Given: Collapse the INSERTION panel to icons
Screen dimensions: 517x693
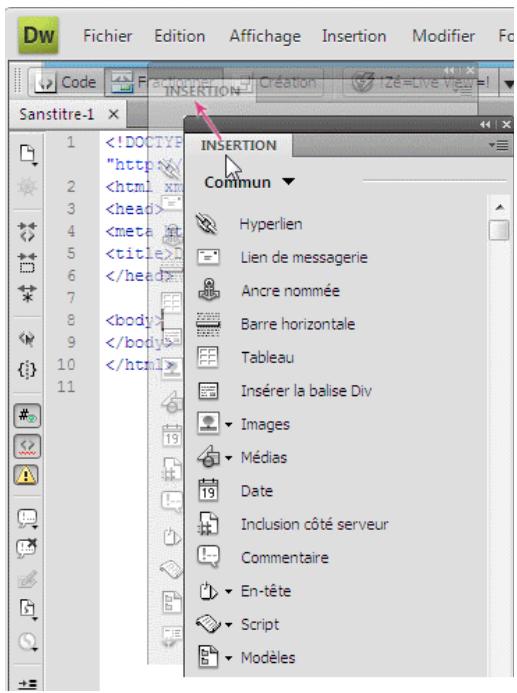Looking at the screenshot, I should coord(485,125).
